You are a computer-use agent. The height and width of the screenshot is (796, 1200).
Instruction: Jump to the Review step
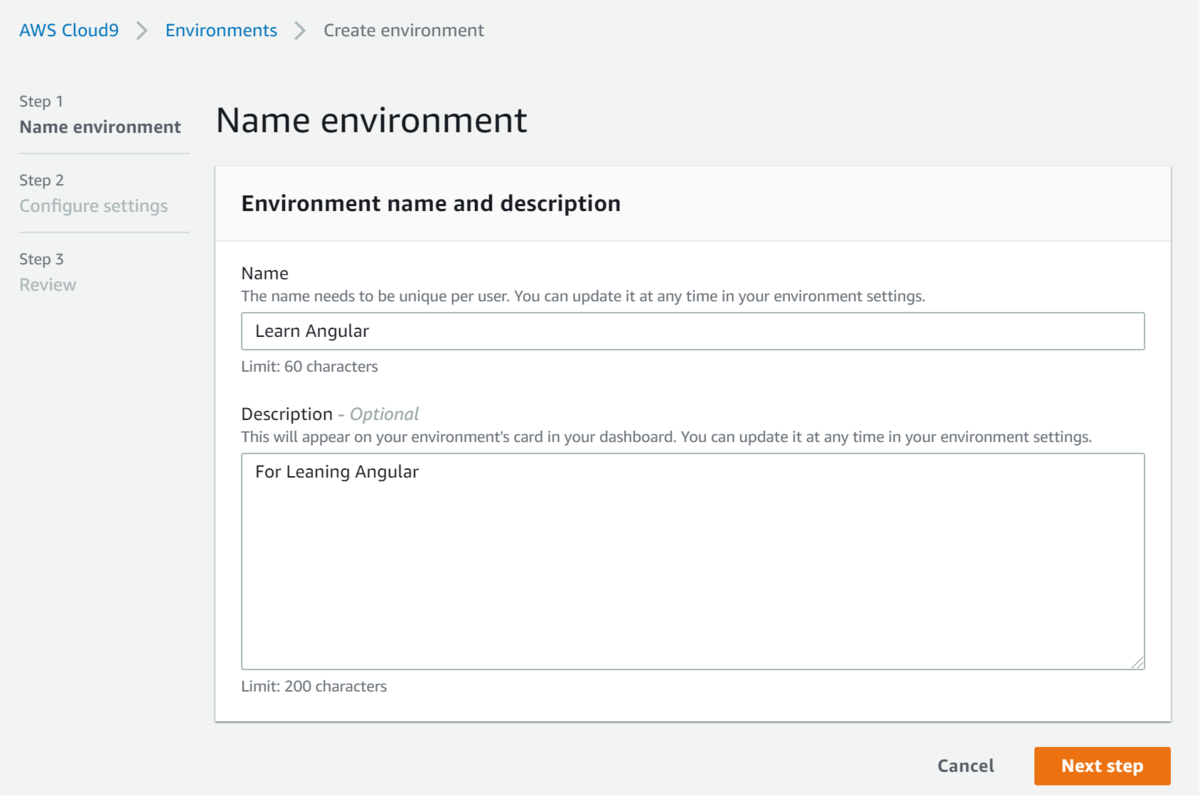pos(48,285)
